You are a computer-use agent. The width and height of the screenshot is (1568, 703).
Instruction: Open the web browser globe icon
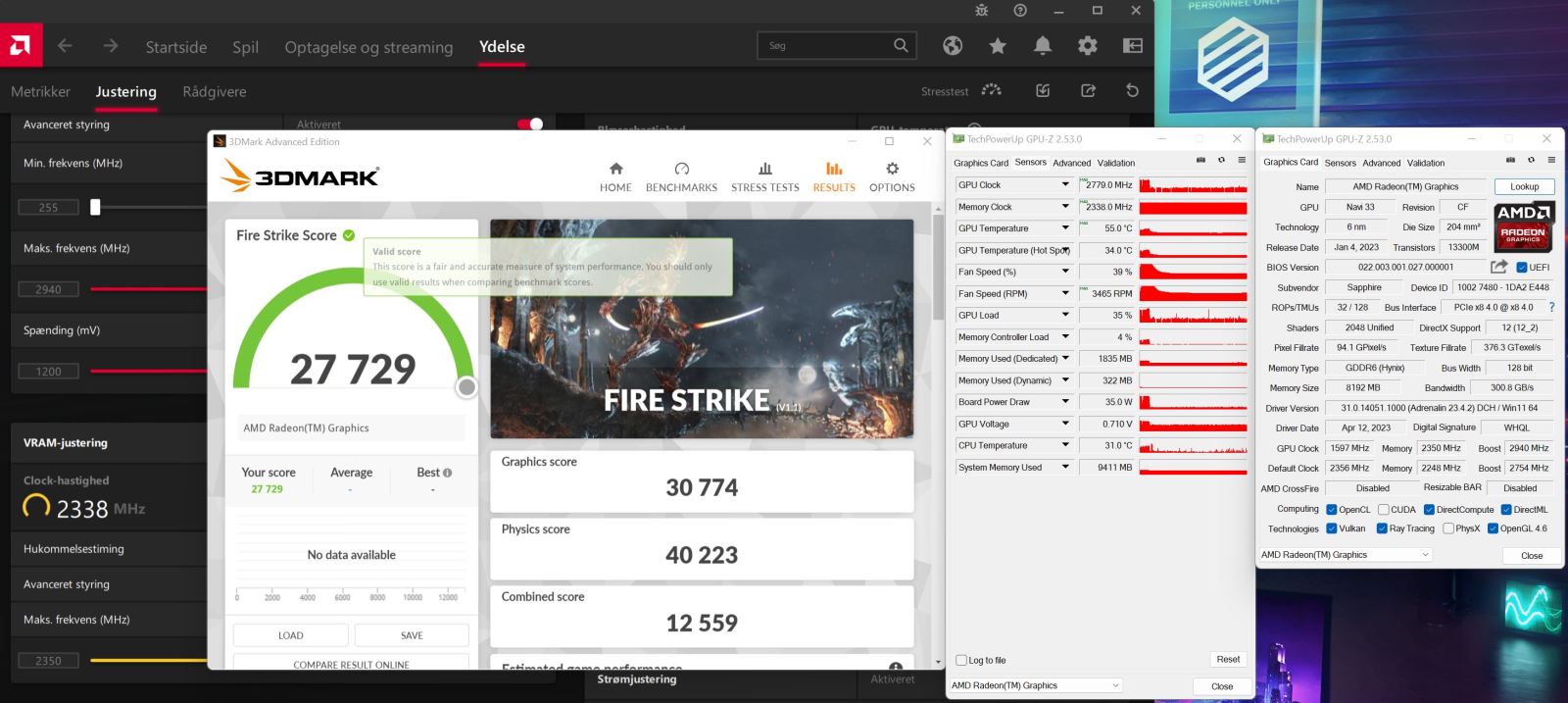(x=953, y=46)
